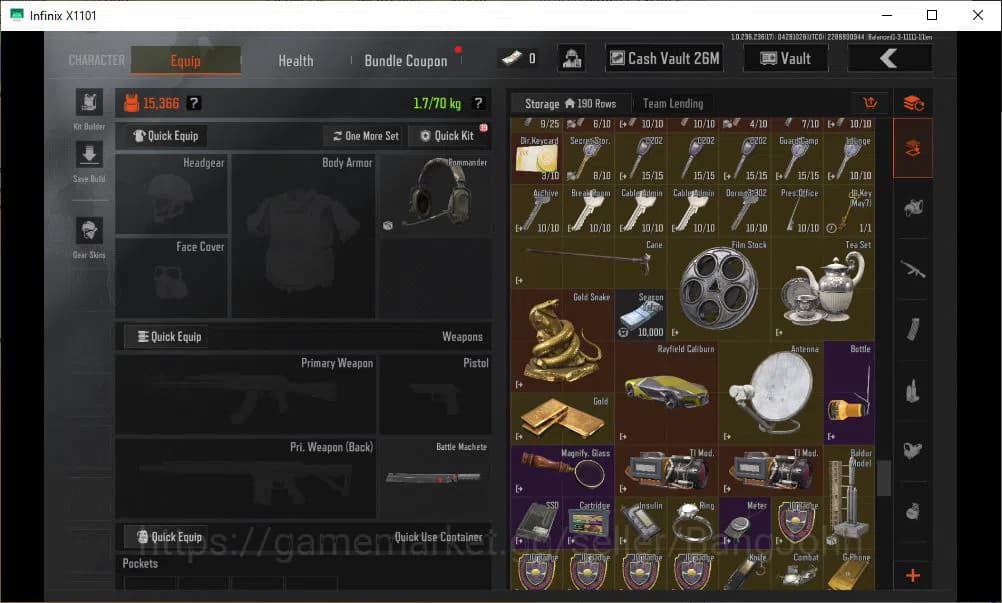Select the rifle category filter icon

[912, 269]
